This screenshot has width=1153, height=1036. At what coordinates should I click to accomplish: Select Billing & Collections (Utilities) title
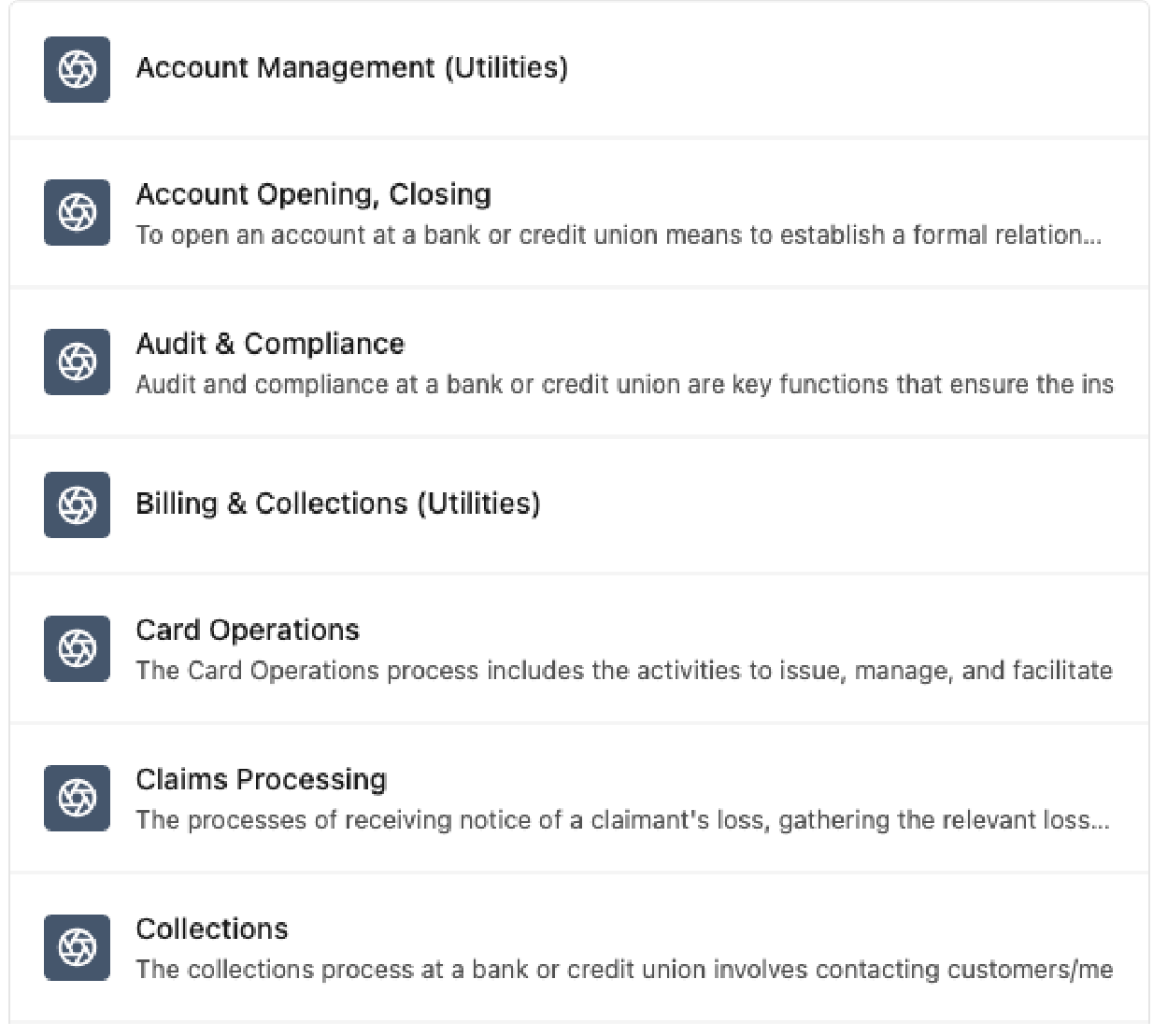337,504
